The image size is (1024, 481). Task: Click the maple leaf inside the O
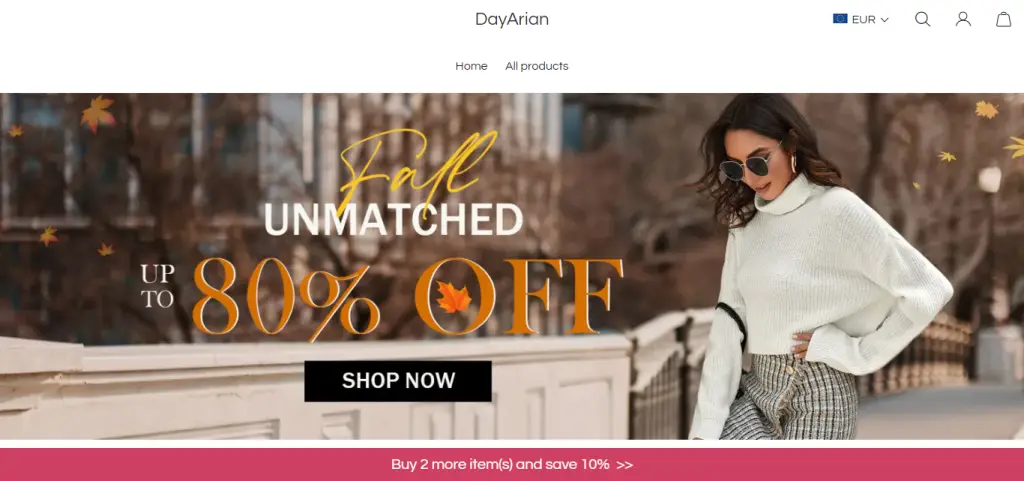coord(454,297)
